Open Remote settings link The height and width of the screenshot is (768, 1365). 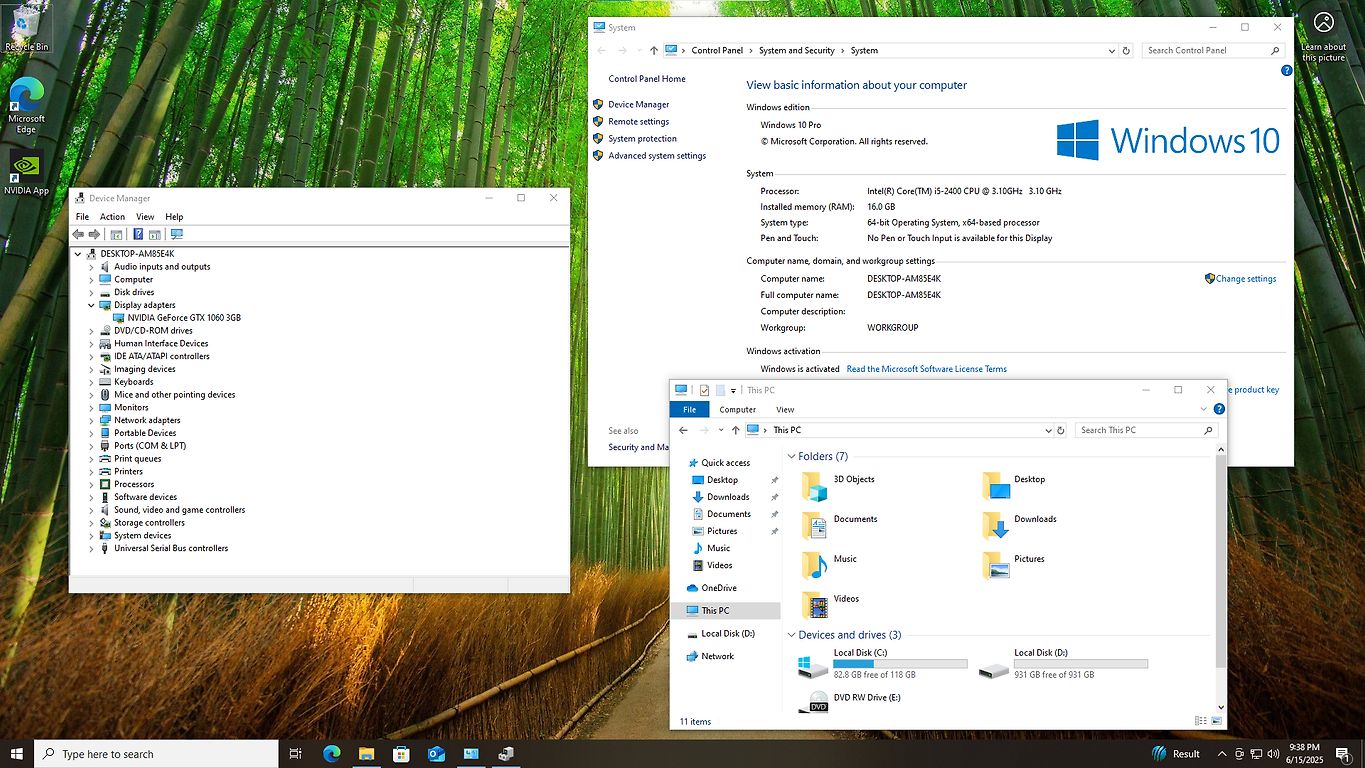pos(638,122)
